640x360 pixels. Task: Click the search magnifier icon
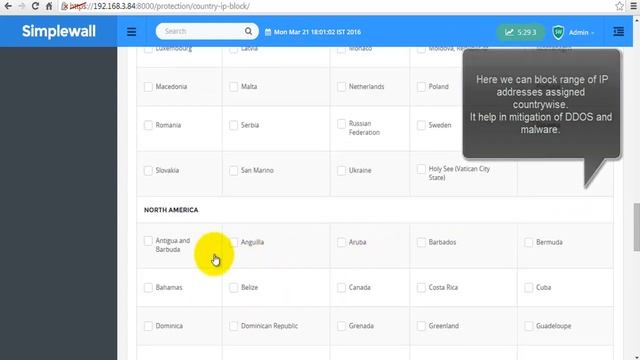[248, 31]
